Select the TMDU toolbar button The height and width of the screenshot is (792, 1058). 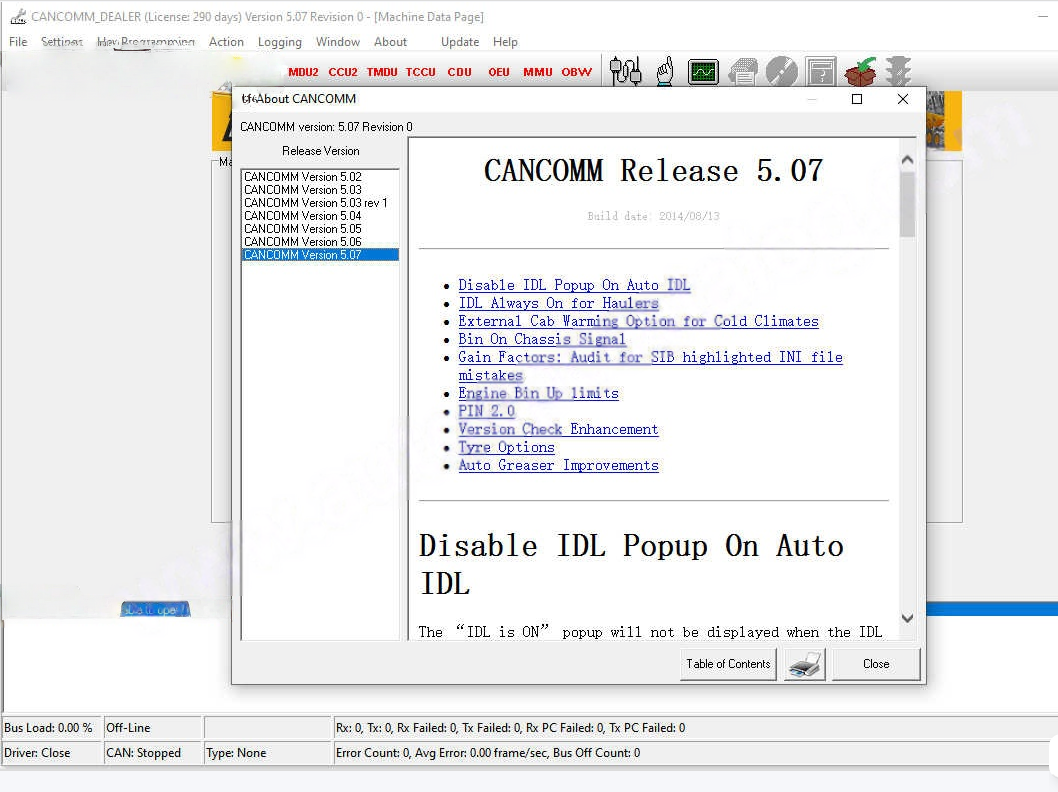point(382,72)
